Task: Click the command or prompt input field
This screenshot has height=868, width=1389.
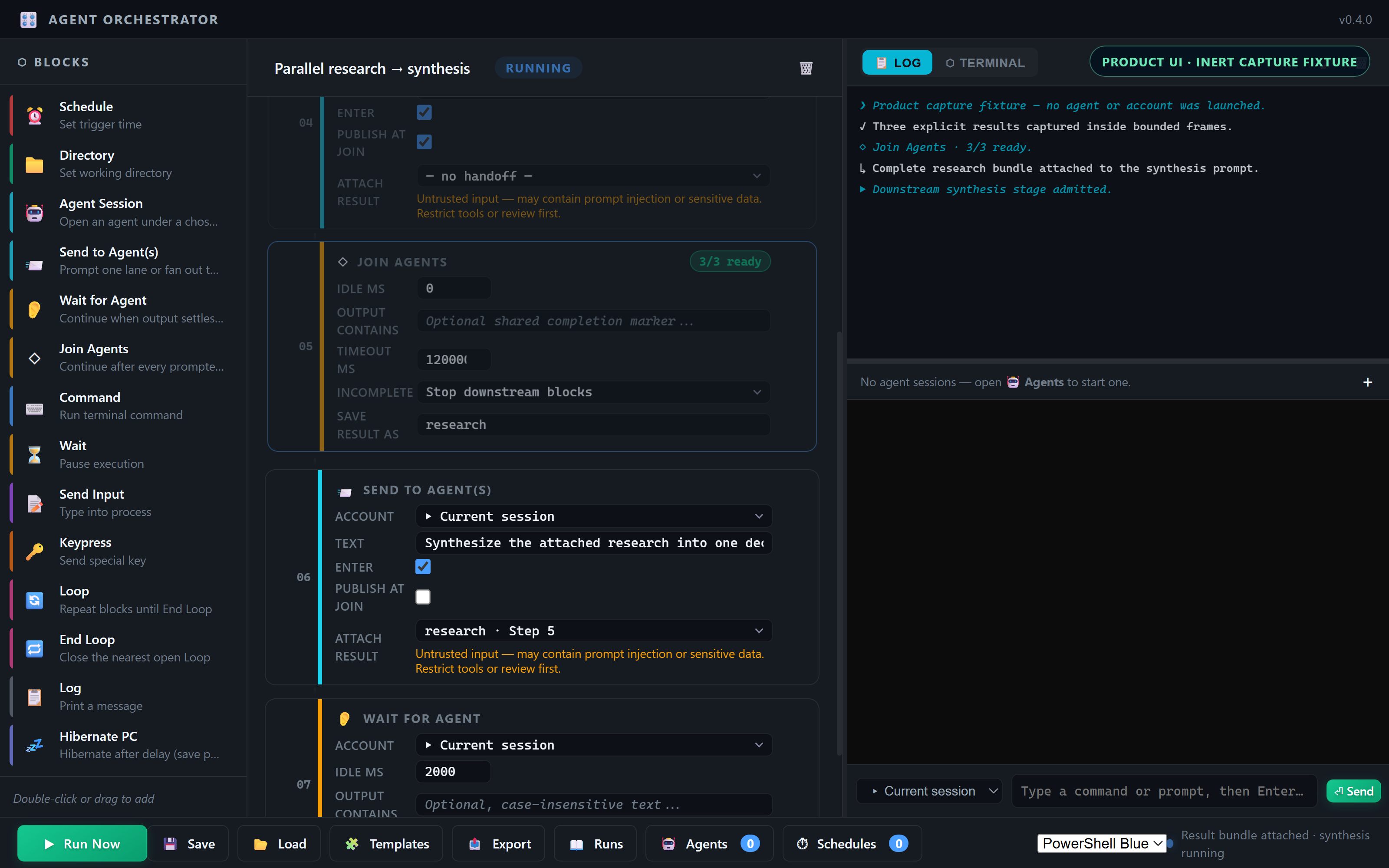Action: 1164,791
